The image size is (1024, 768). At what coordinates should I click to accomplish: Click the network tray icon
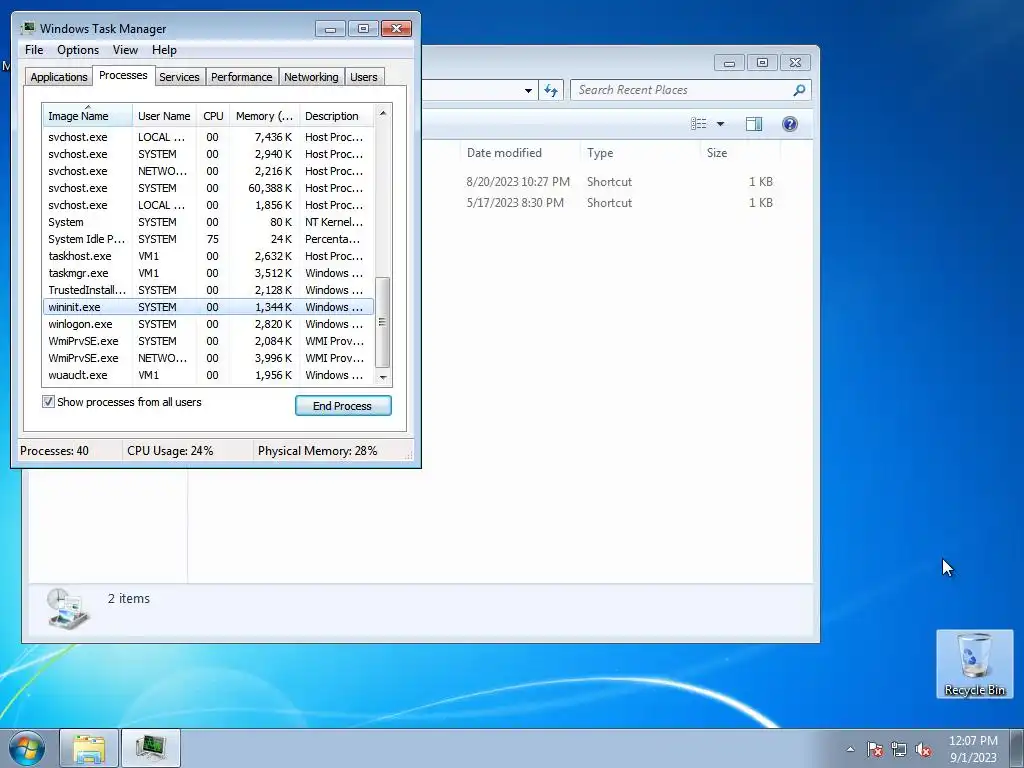pyautogui.click(x=899, y=749)
